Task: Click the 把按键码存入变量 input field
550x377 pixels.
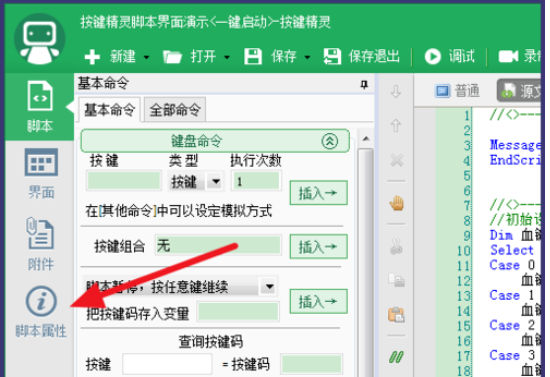Action: pyautogui.click(x=238, y=312)
